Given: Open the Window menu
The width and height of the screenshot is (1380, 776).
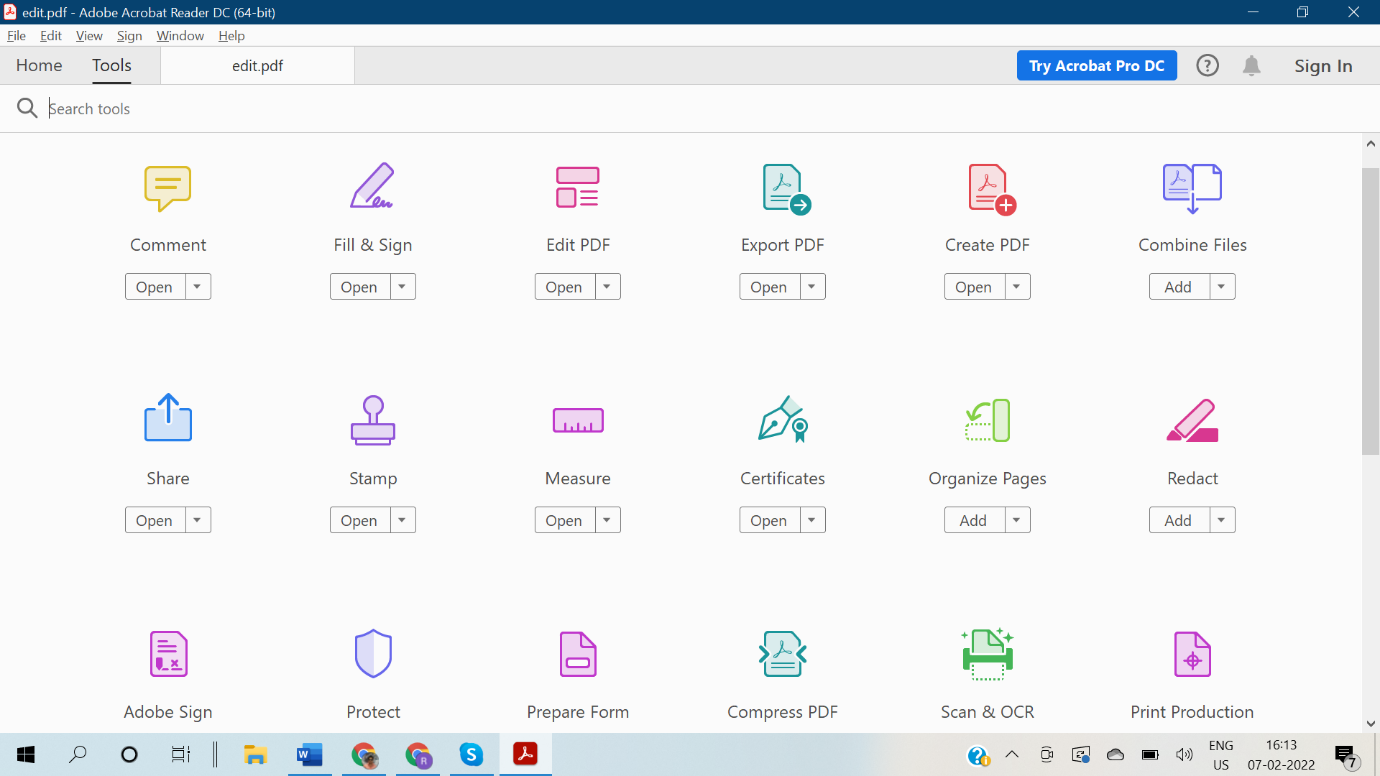Looking at the screenshot, I should click(x=180, y=35).
